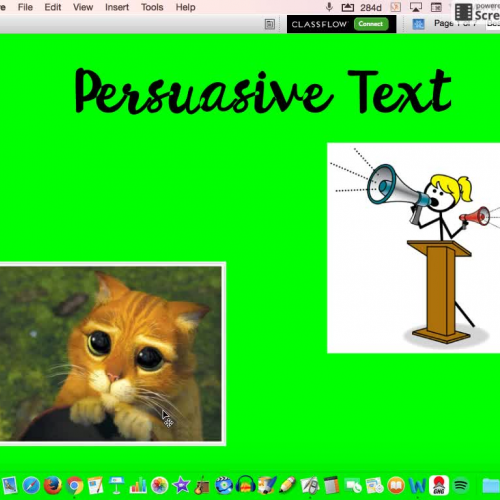Select the Persuasive Text title on the slide
This screenshot has height=500, width=500.
pos(263,91)
